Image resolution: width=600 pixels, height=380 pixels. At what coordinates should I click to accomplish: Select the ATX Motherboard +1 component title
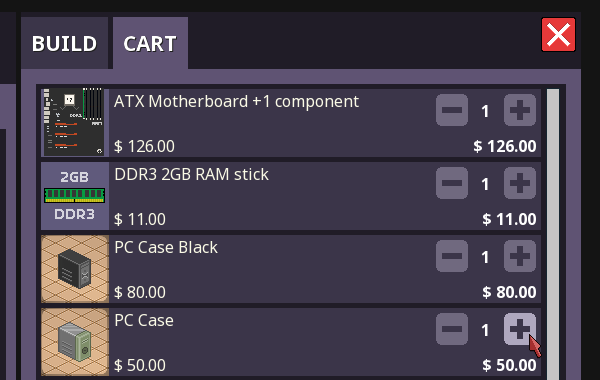click(x=236, y=101)
